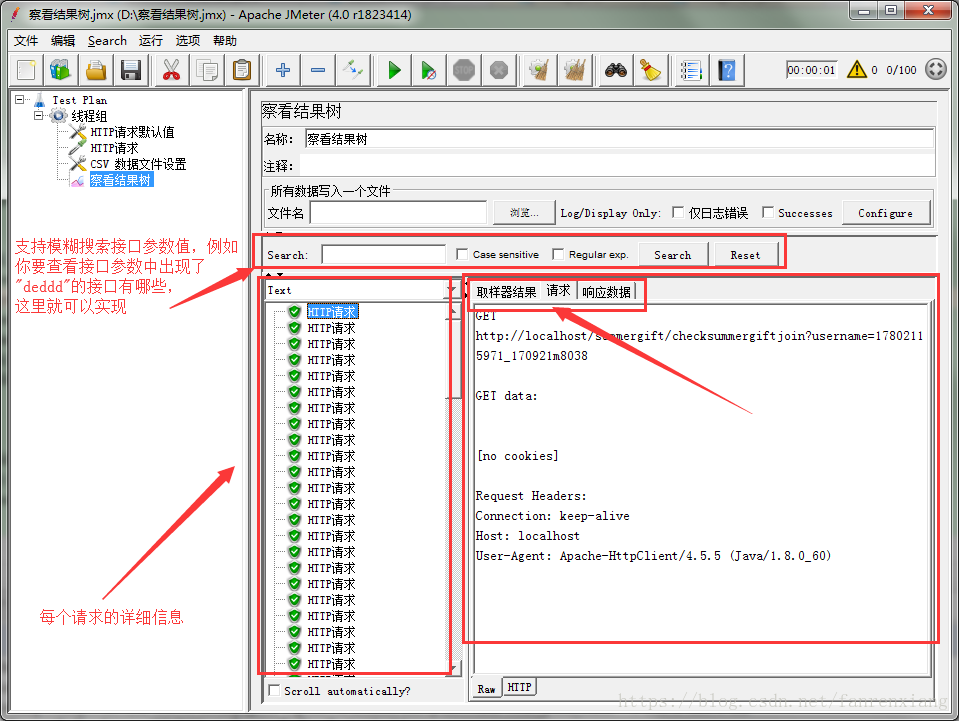Viewport: 959px width, 721px height.
Task: Open the Templates icon in toolbar
Action: tap(61, 70)
